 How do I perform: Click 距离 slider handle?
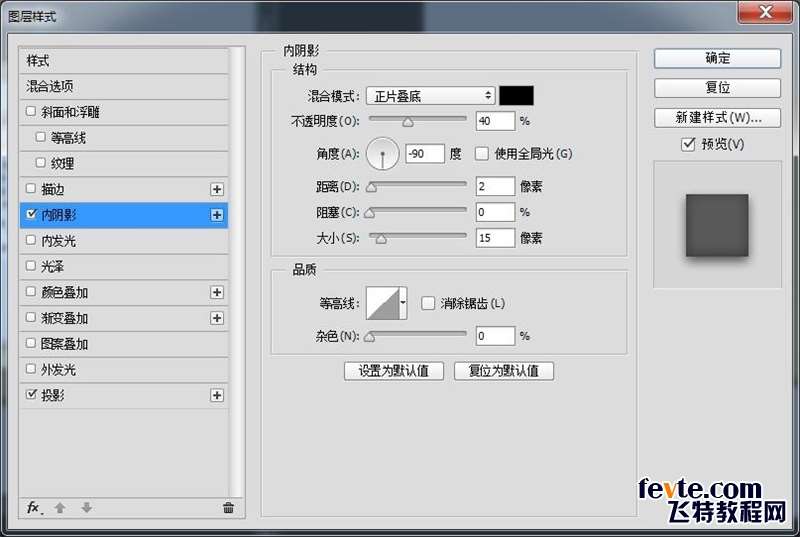371,188
